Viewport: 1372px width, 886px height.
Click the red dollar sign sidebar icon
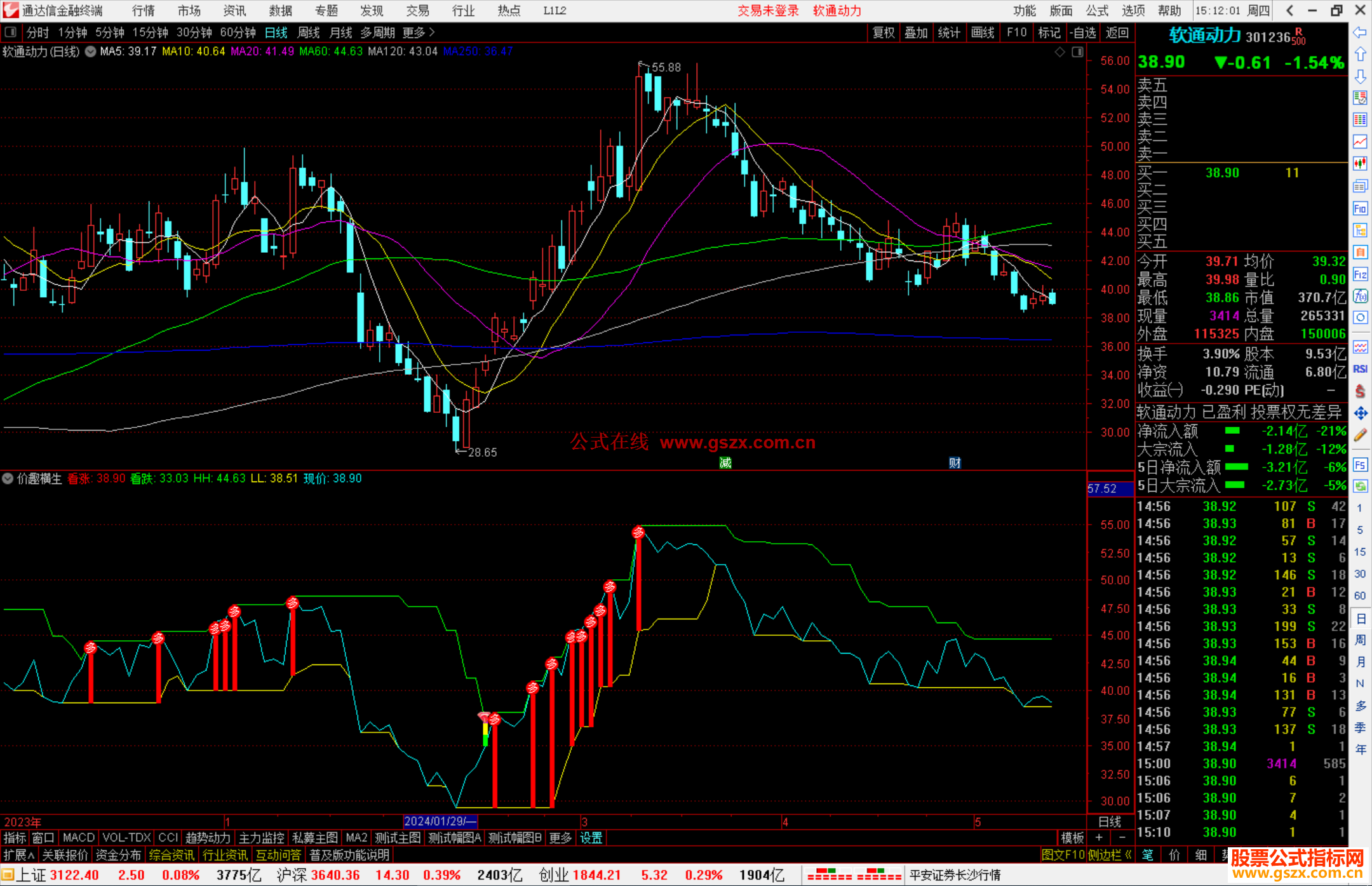(1360, 391)
